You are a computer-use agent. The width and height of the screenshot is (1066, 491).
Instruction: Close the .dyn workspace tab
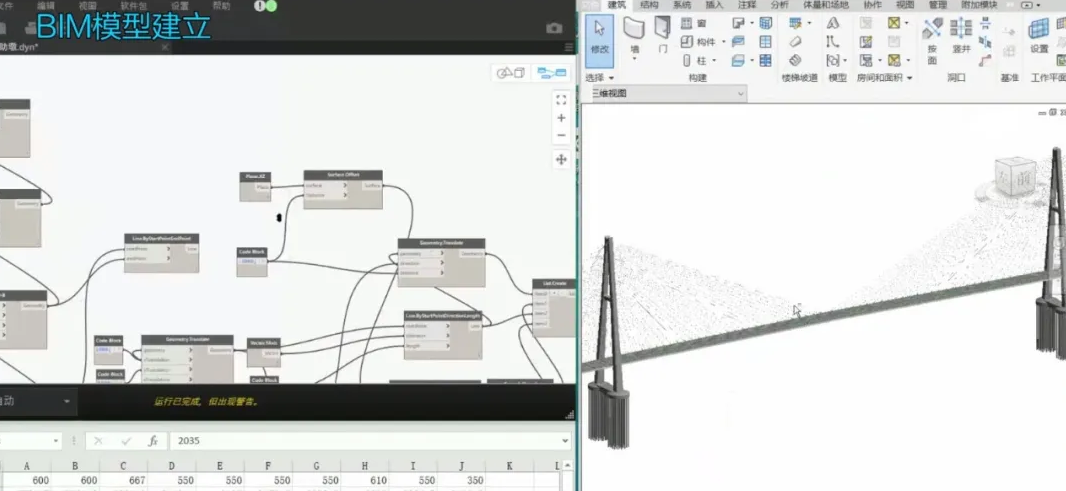point(165,47)
